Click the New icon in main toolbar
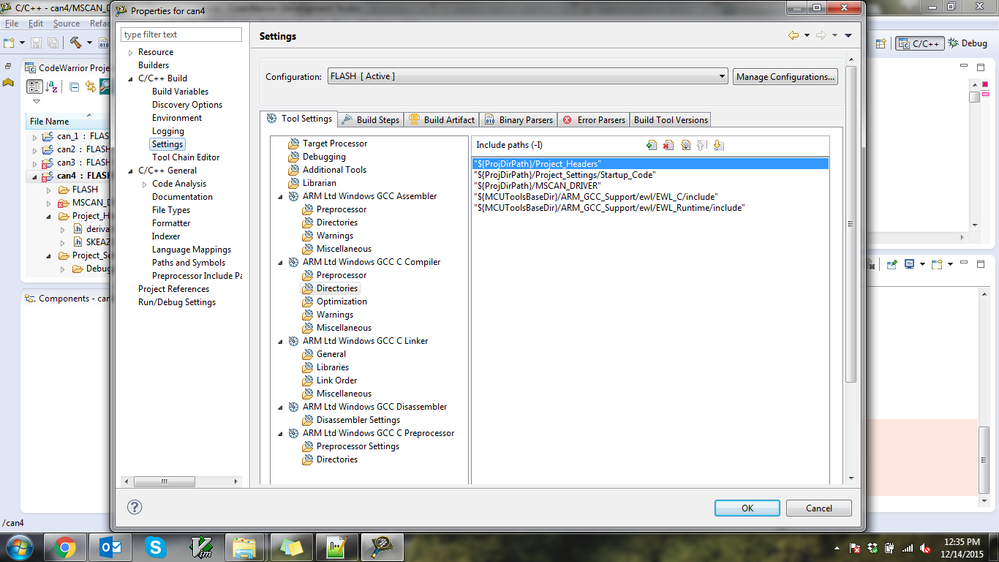This screenshot has width=999, height=562. click(9, 43)
